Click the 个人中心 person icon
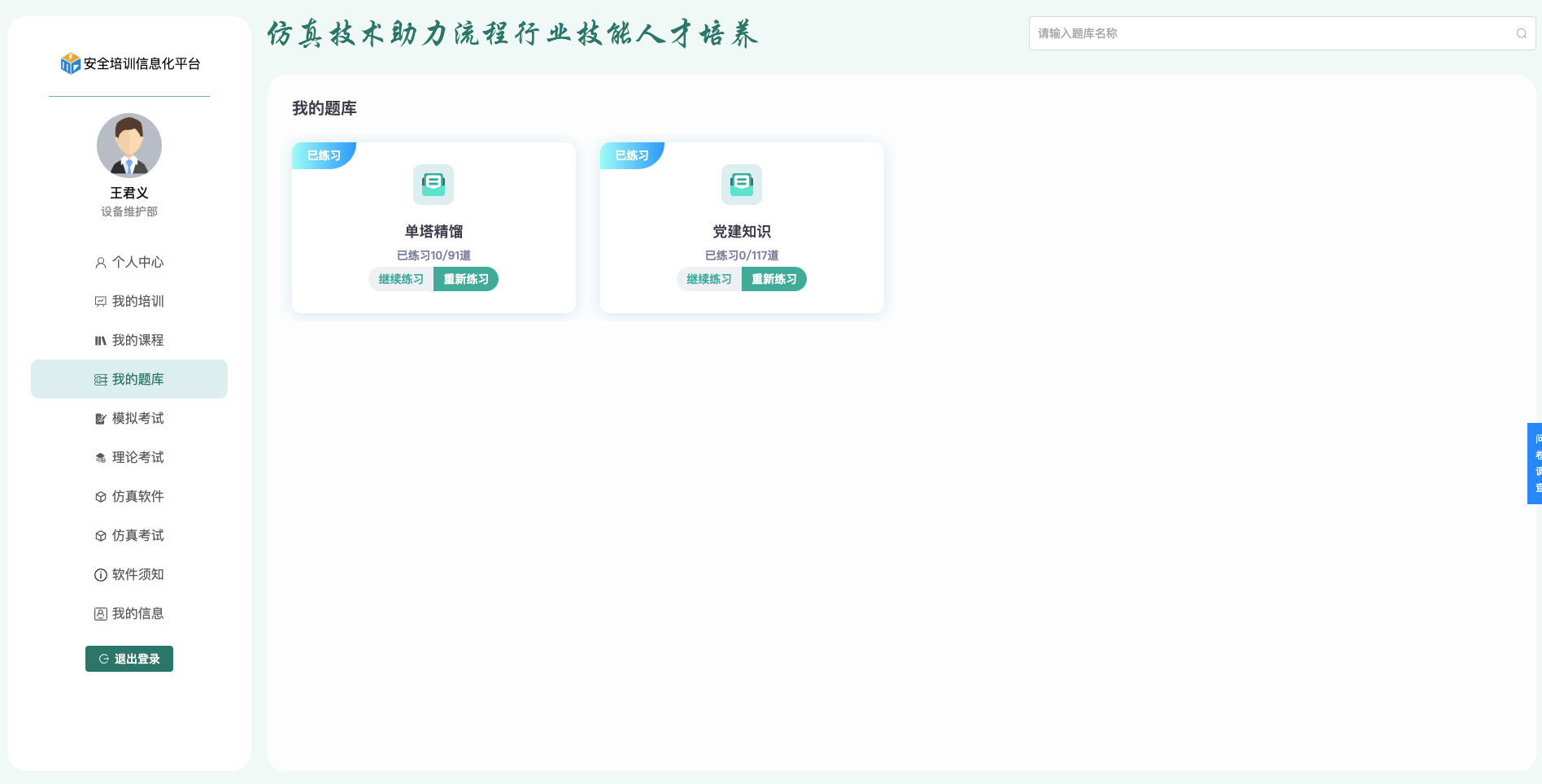Image resolution: width=1542 pixels, height=784 pixels. coord(101,263)
